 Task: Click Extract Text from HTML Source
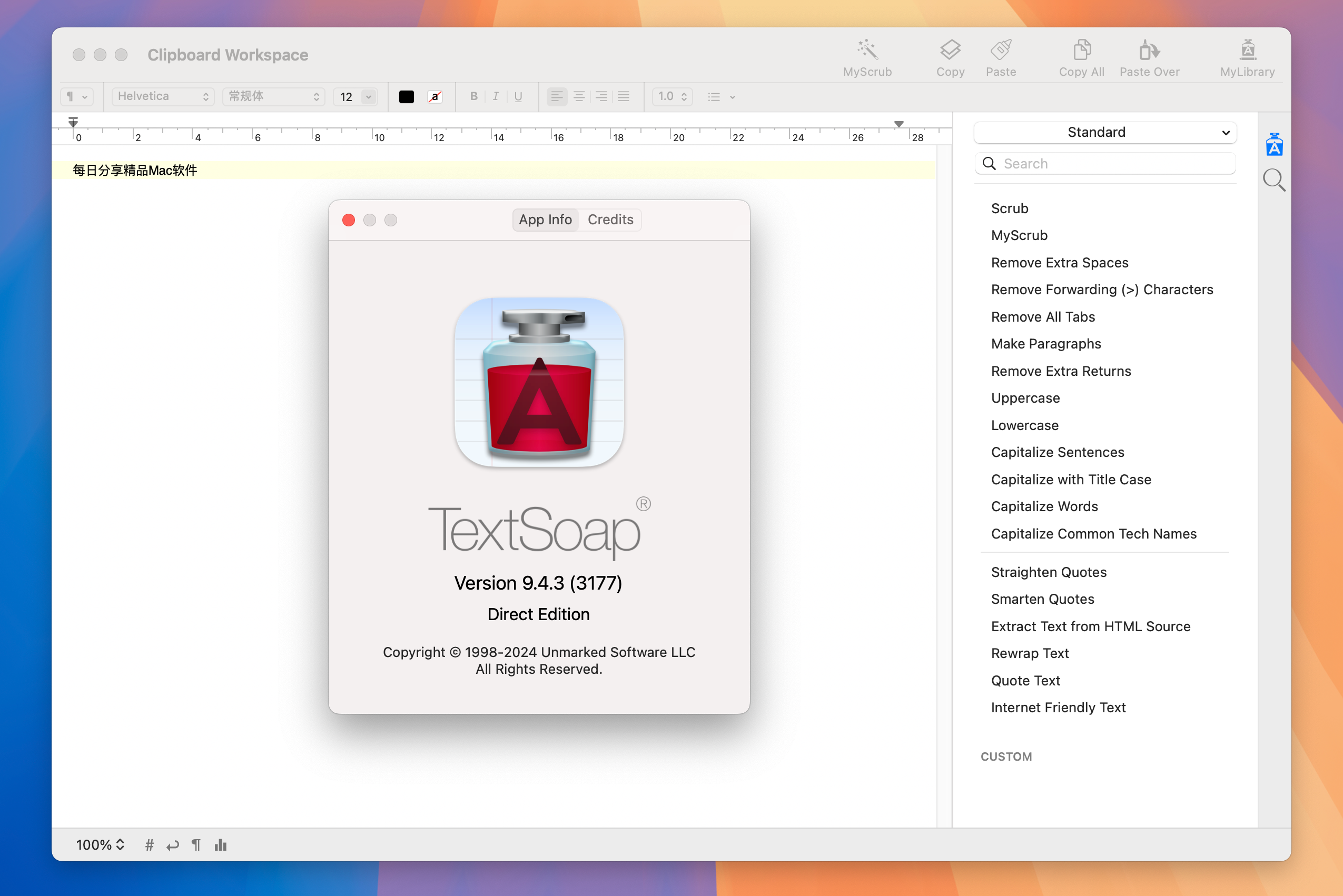click(1091, 626)
